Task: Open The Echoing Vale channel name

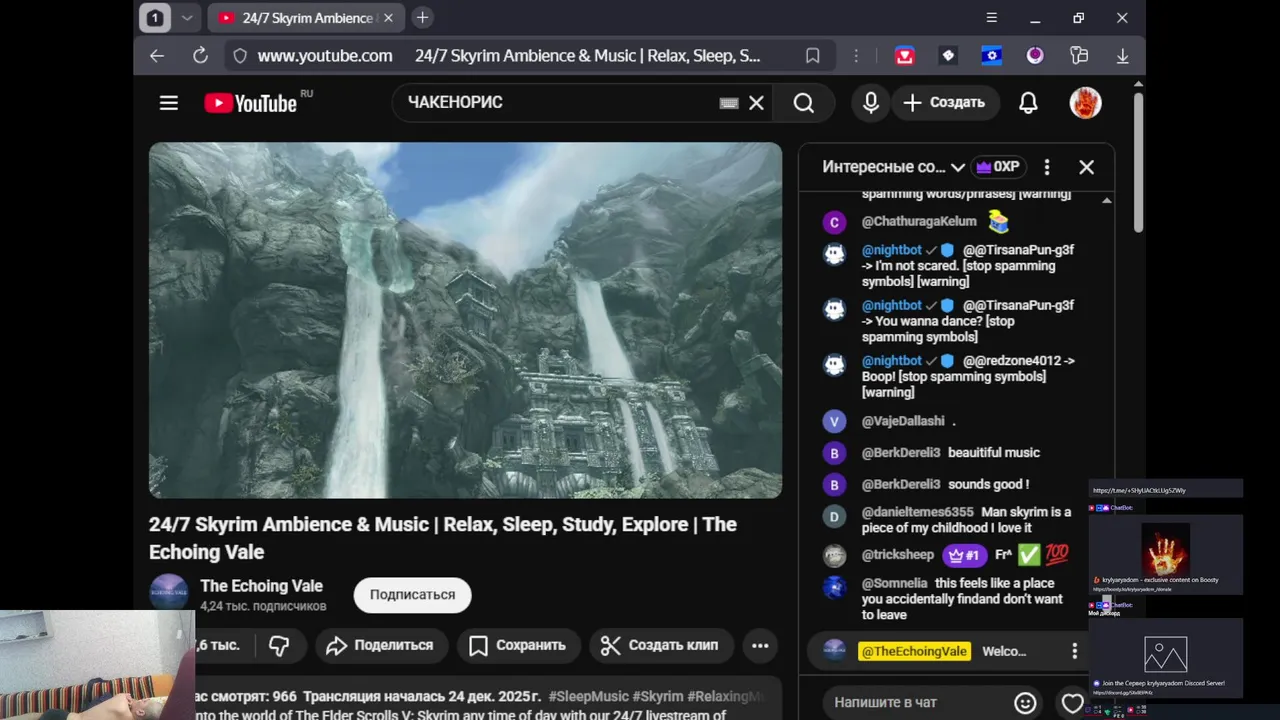Action: pos(261,586)
